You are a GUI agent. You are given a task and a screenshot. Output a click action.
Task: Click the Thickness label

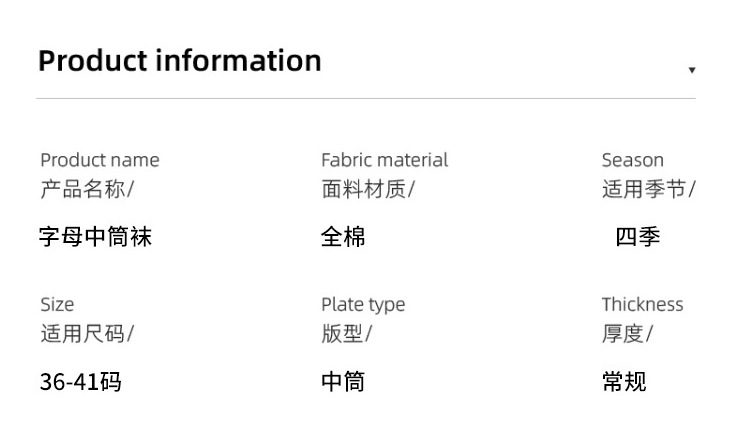[642, 305]
